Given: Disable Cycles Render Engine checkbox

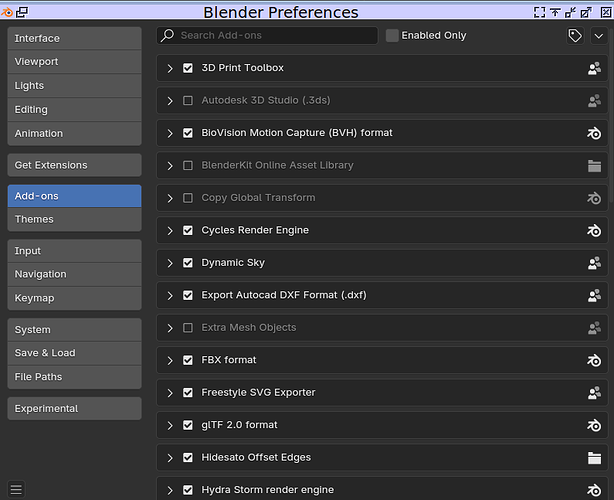Looking at the screenshot, I should (x=188, y=231).
